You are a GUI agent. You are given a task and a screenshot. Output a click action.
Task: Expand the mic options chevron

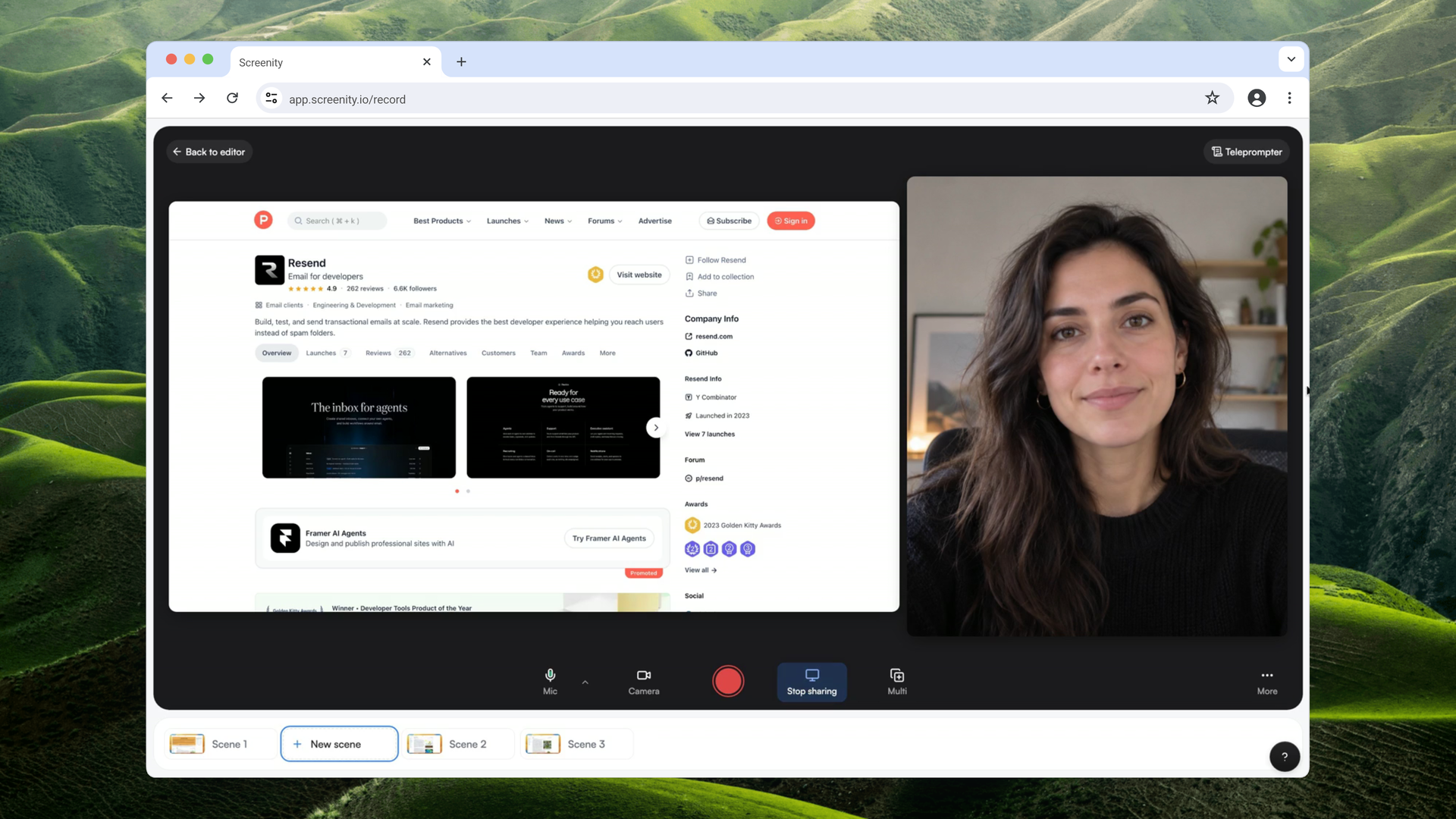click(x=585, y=682)
